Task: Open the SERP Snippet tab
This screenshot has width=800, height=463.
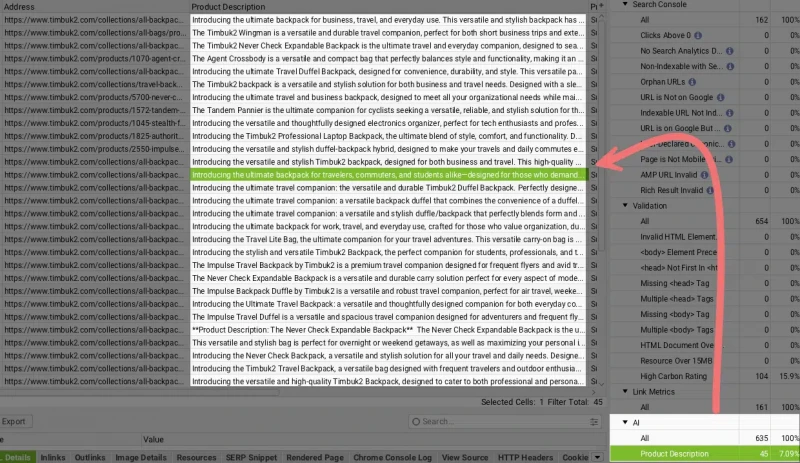Action: click(251, 457)
